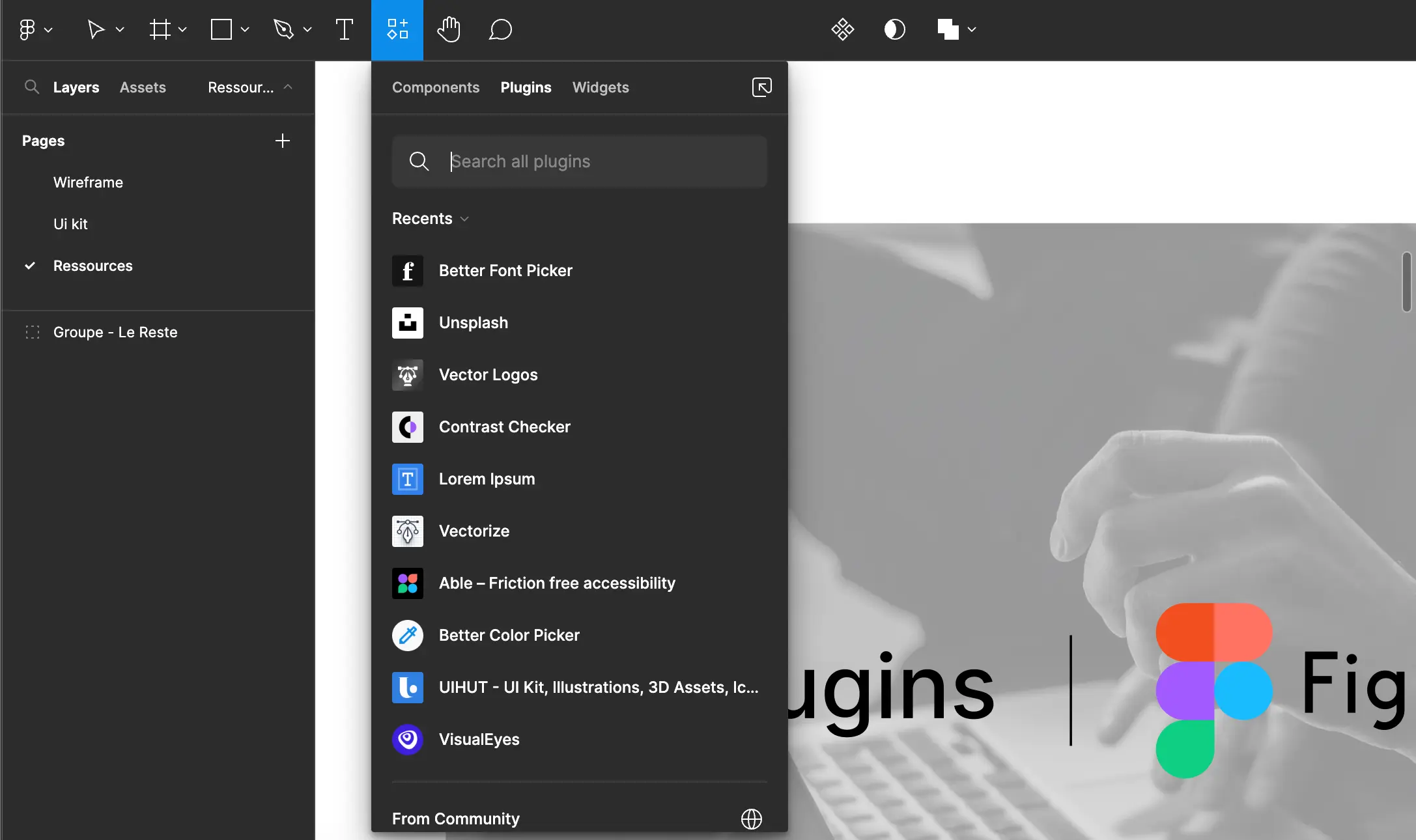Add a new page with plus
This screenshot has height=840, width=1416.
point(283,141)
